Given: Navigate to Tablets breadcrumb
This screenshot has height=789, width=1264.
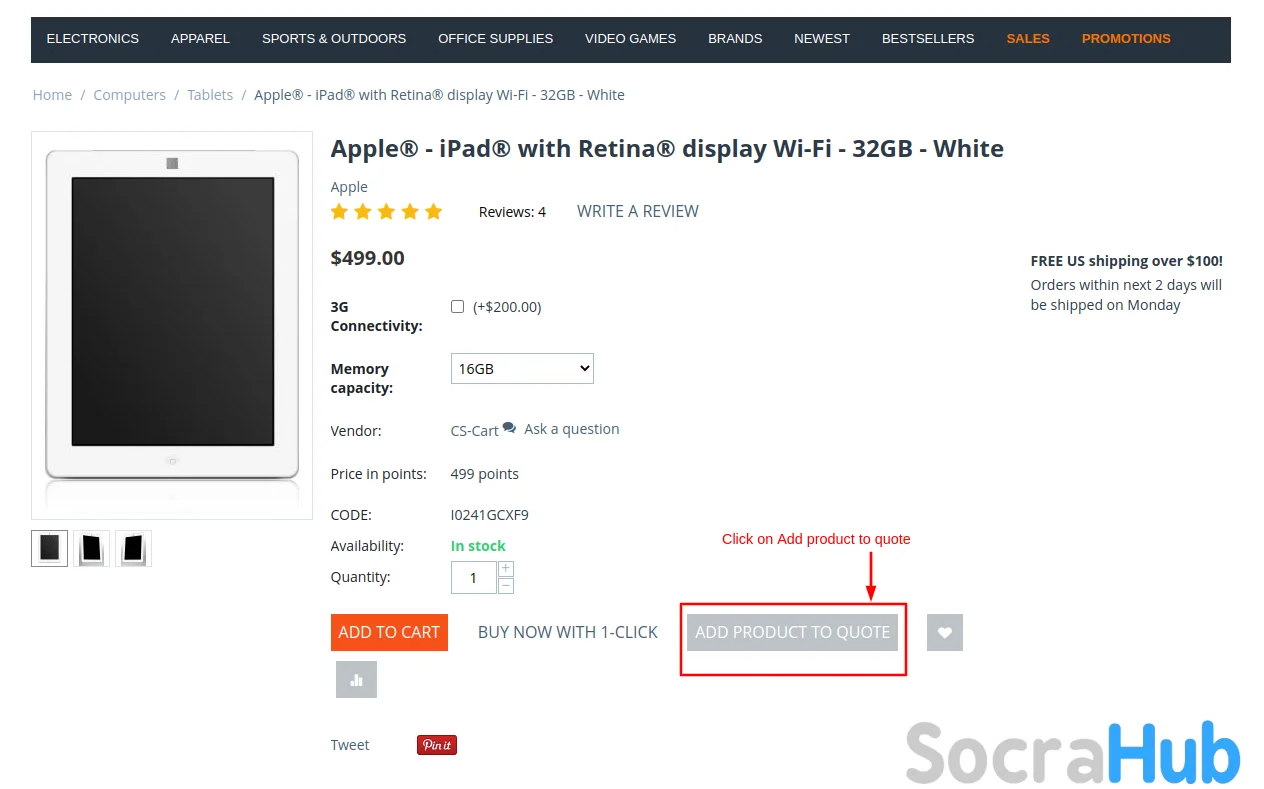Looking at the screenshot, I should pyautogui.click(x=210, y=95).
